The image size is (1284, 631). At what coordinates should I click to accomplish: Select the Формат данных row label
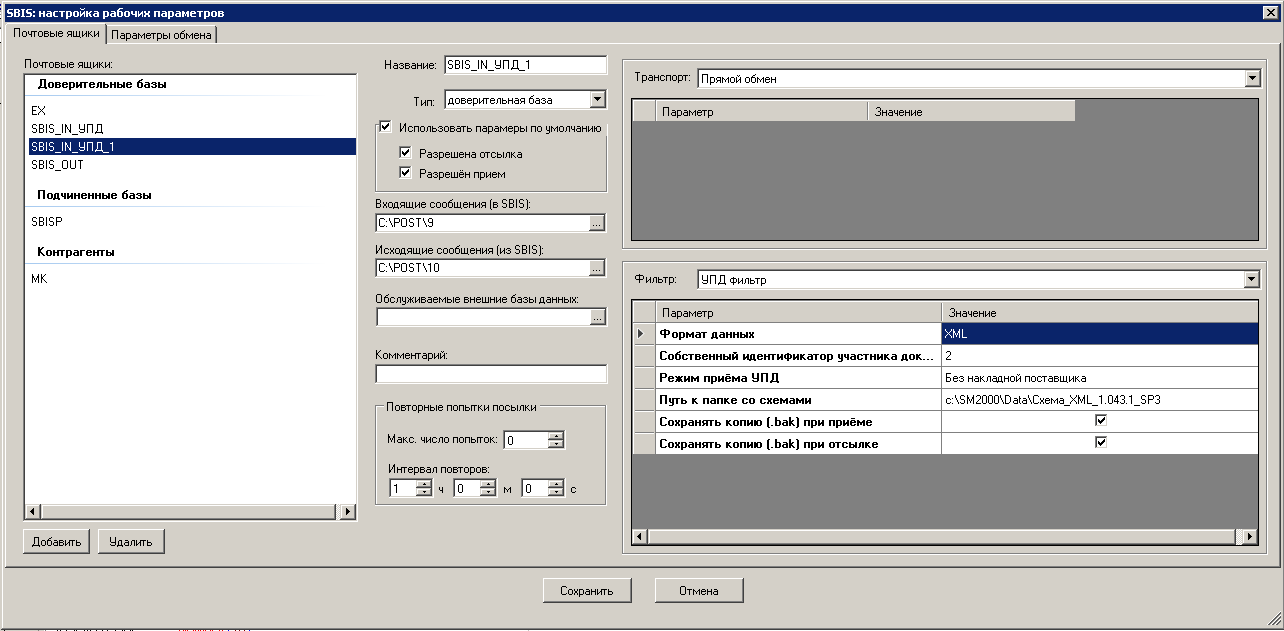(x=798, y=333)
